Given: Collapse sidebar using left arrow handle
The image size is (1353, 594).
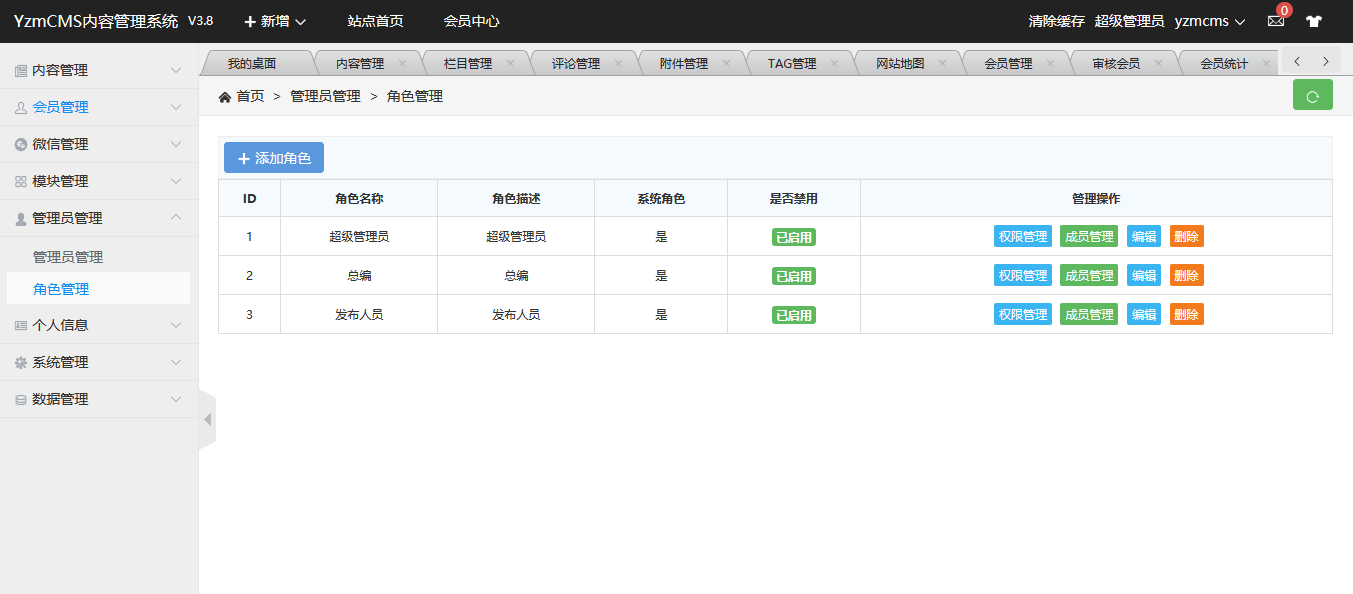Looking at the screenshot, I should (x=207, y=420).
